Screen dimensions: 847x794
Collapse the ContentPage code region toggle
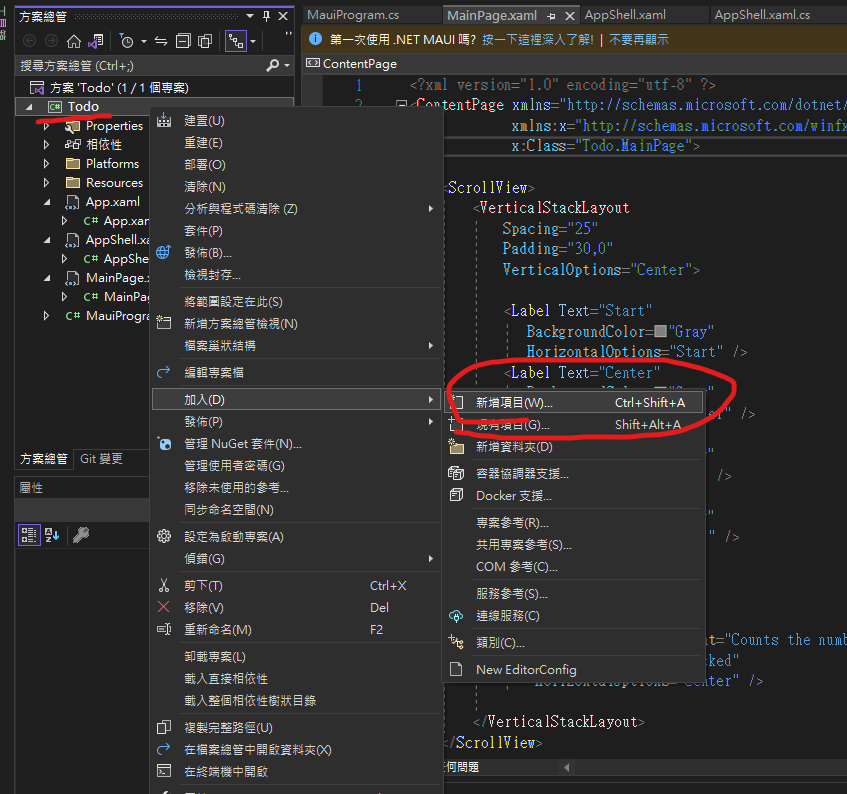[x=401, y=104]
